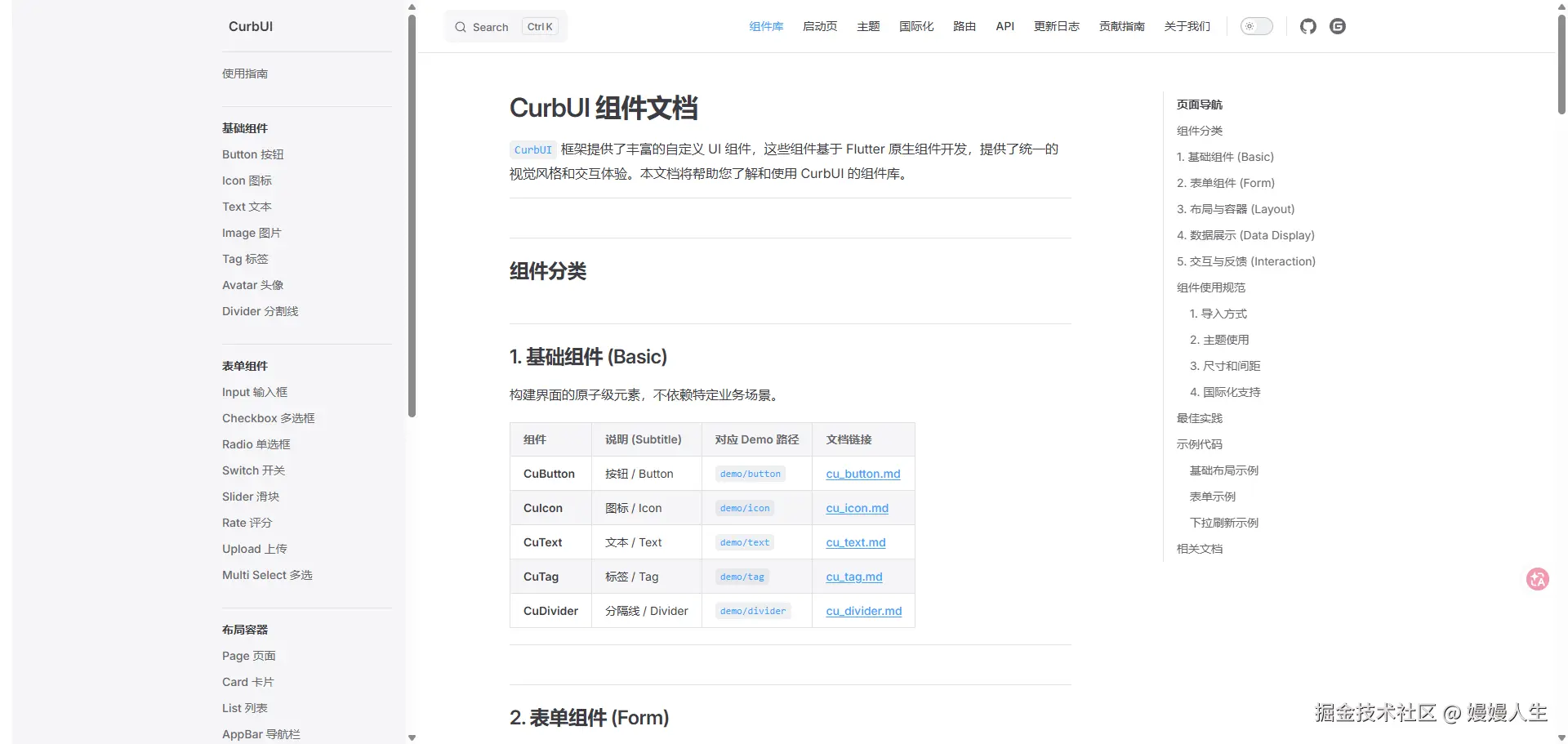Open the Avatar 头像 sidebar page
Viewport: 1568px width, 744px height.
tap(253, 285)
